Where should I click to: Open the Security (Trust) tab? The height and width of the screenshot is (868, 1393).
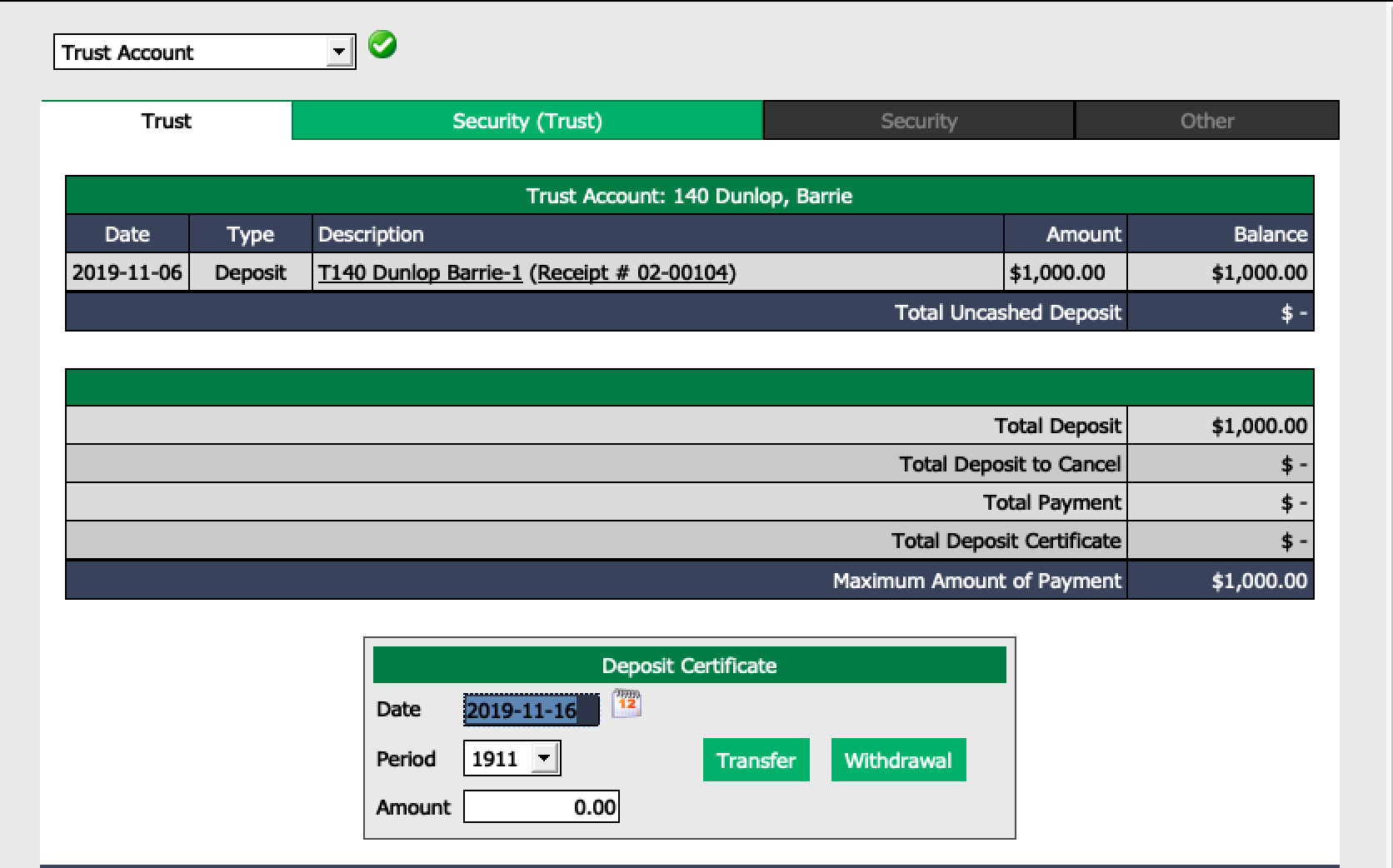[527, 121]
